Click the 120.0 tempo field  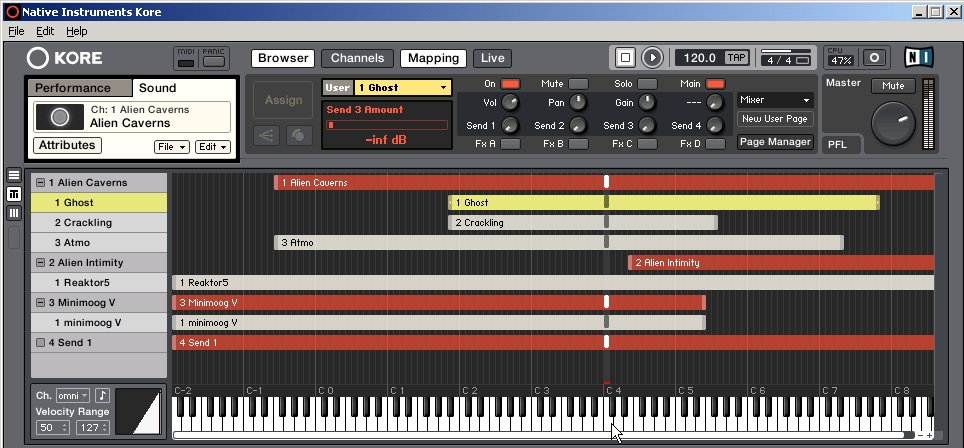tap(699, 58)
